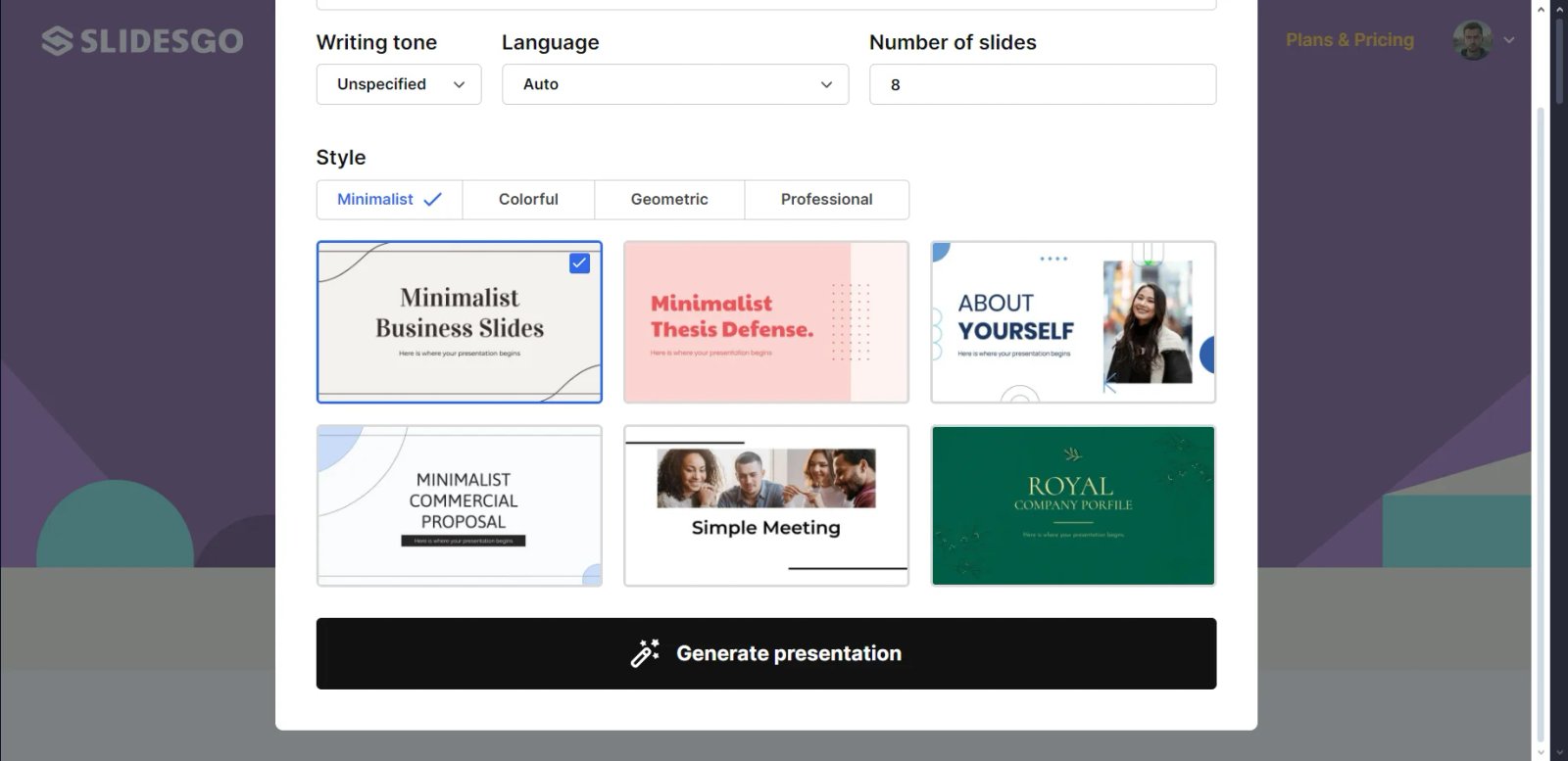Click the Number of slides field

tap(1043, 84)
